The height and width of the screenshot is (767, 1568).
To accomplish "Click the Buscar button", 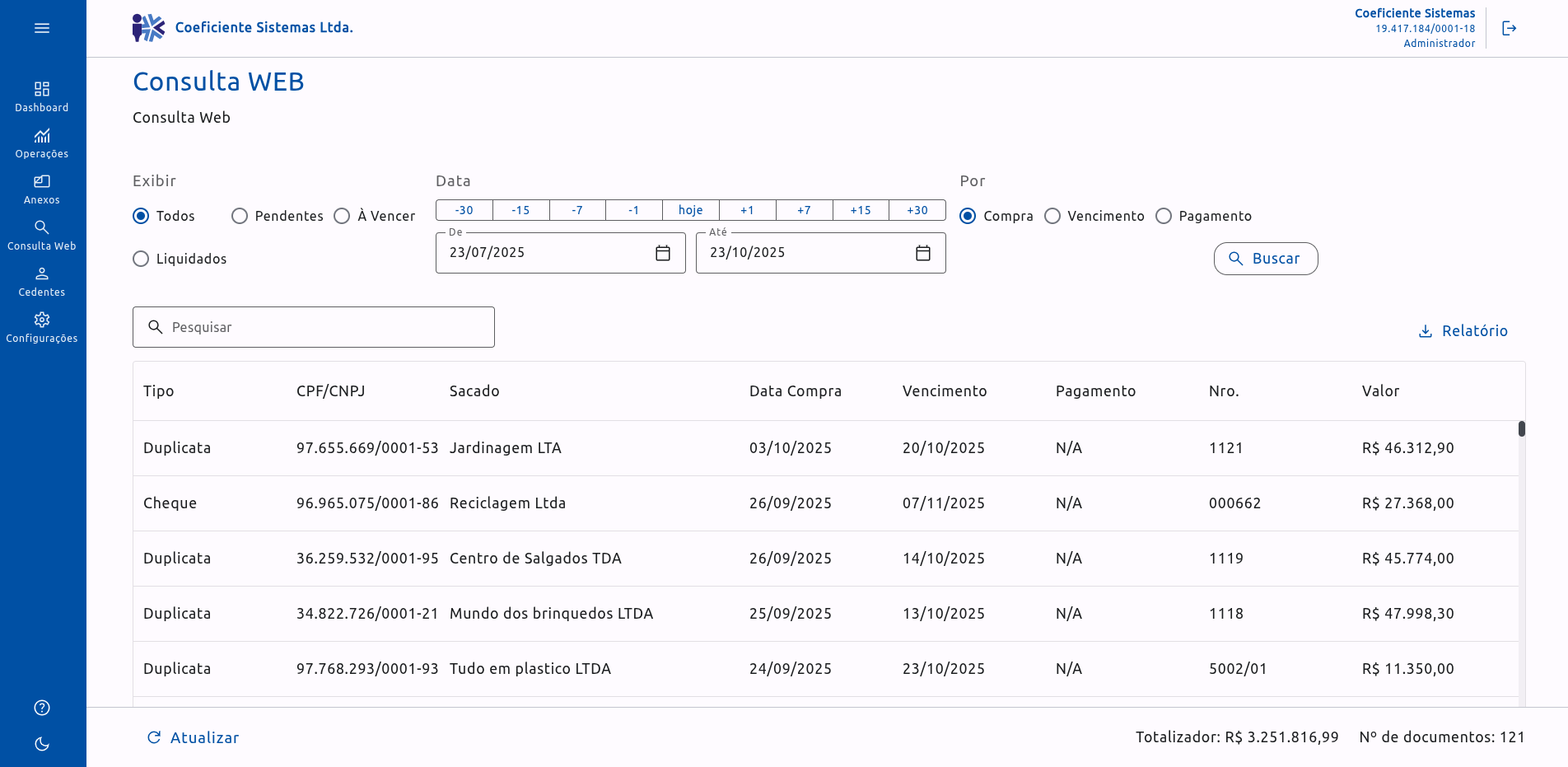I will click(x=1265, y=259).
